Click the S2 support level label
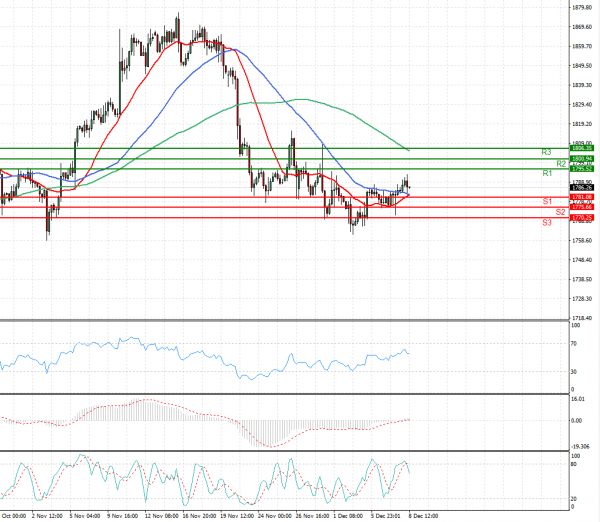The image size is (600, 522). 561,212
